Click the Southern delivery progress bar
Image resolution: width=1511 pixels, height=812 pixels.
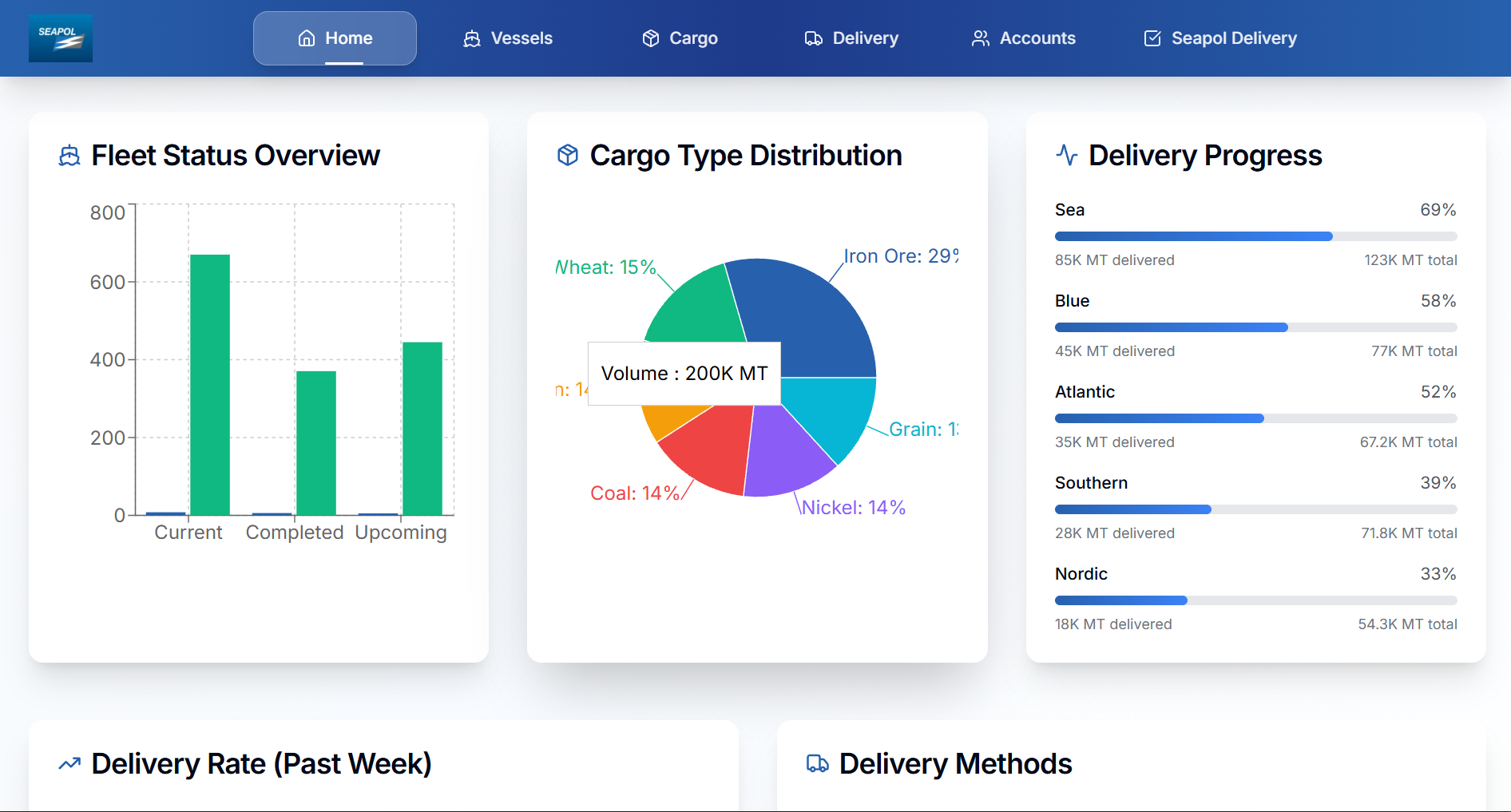1255,509
